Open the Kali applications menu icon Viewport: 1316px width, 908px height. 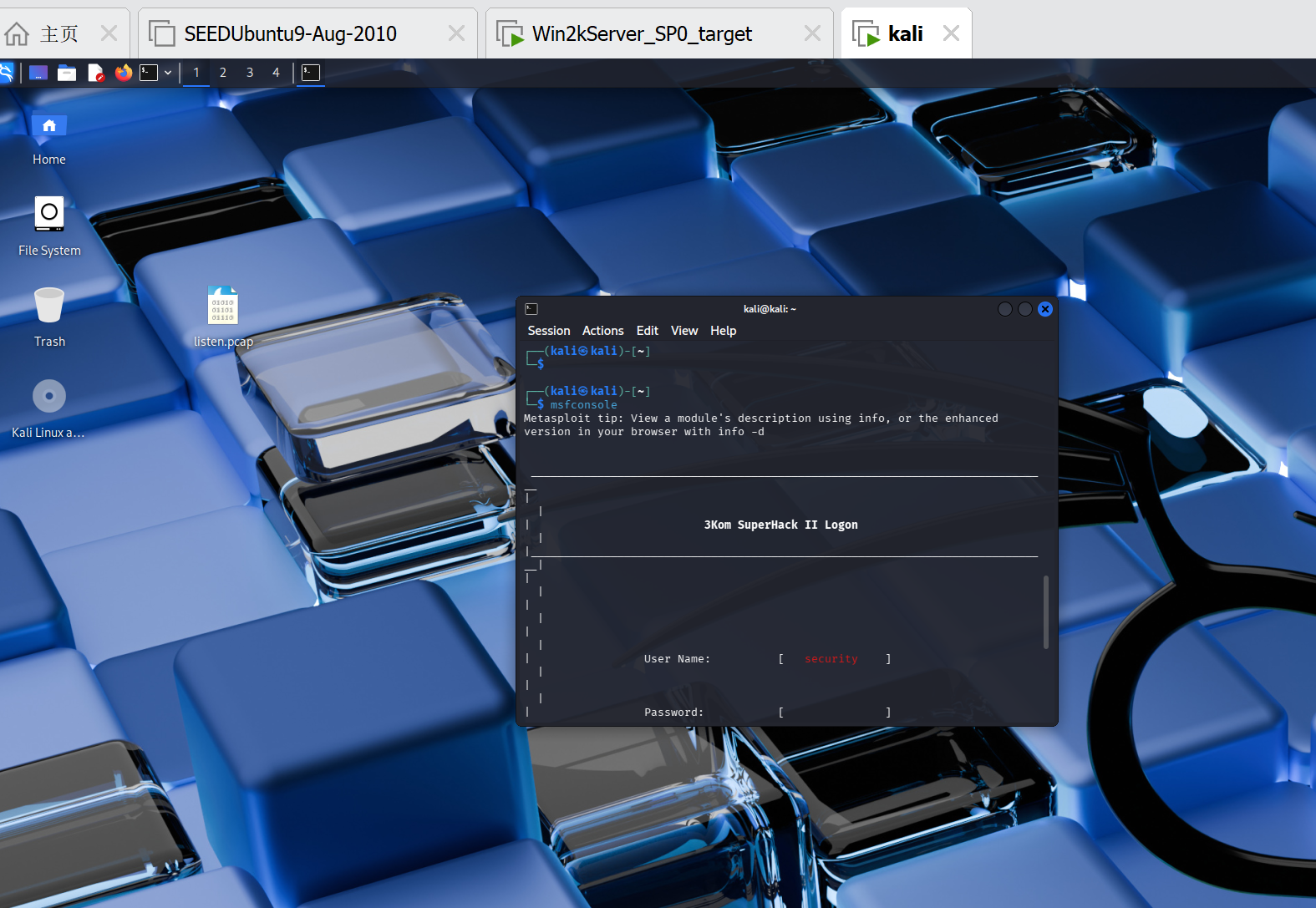5,73
